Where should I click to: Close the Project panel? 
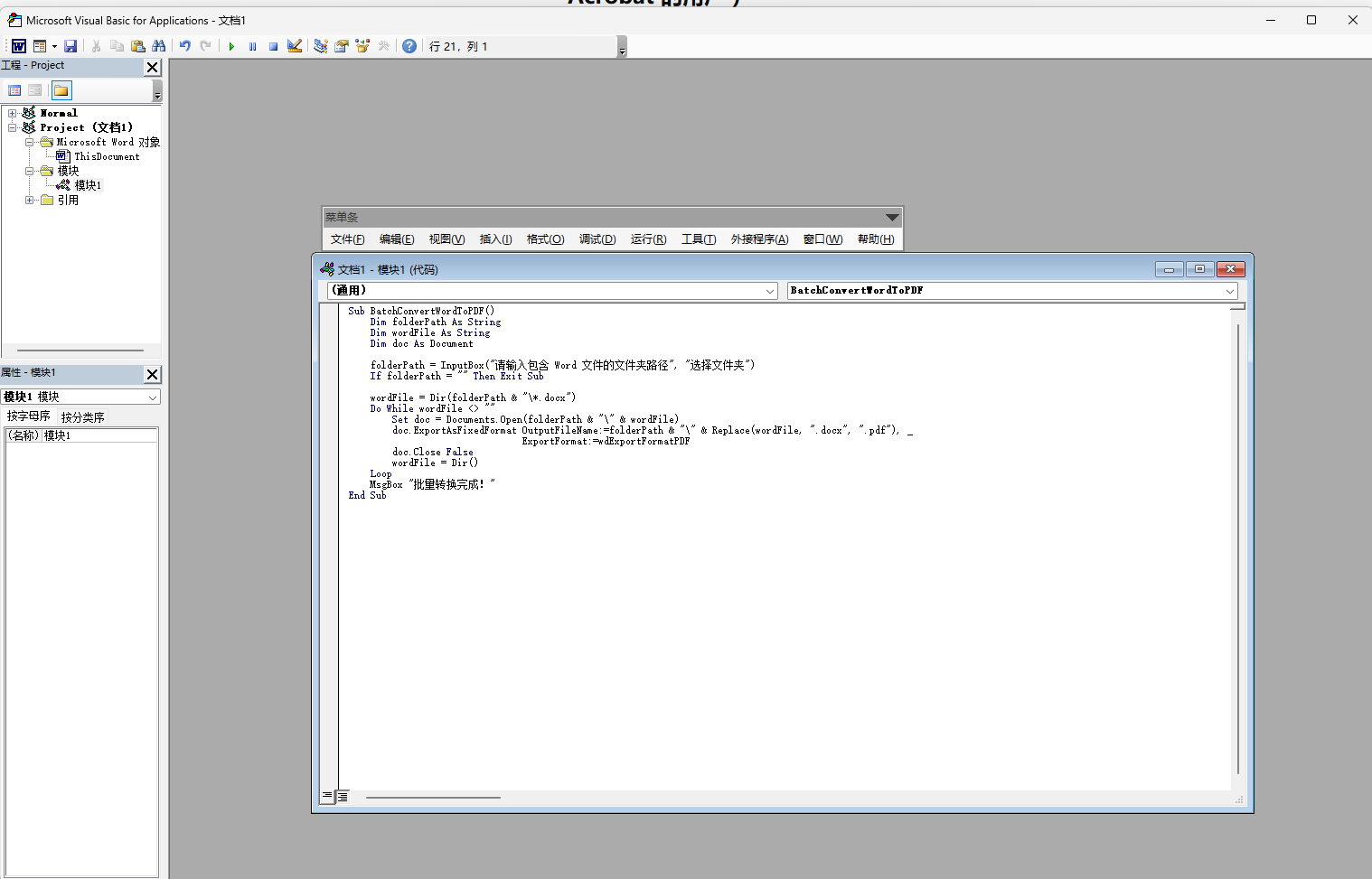click(x=153, y=67)
